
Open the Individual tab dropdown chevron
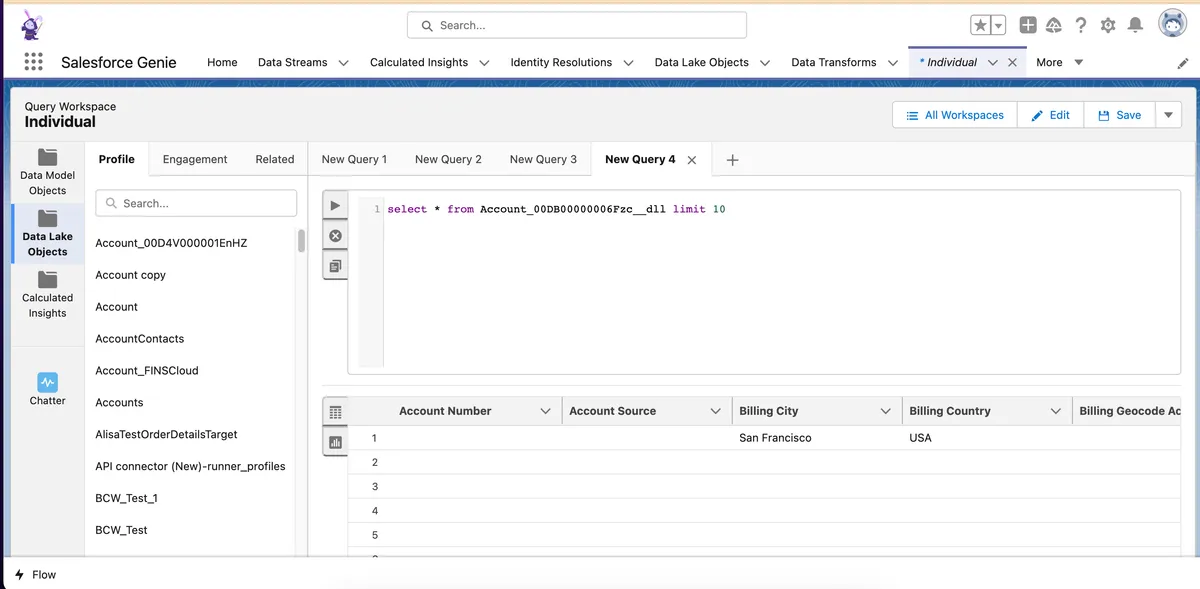(992, 62)
